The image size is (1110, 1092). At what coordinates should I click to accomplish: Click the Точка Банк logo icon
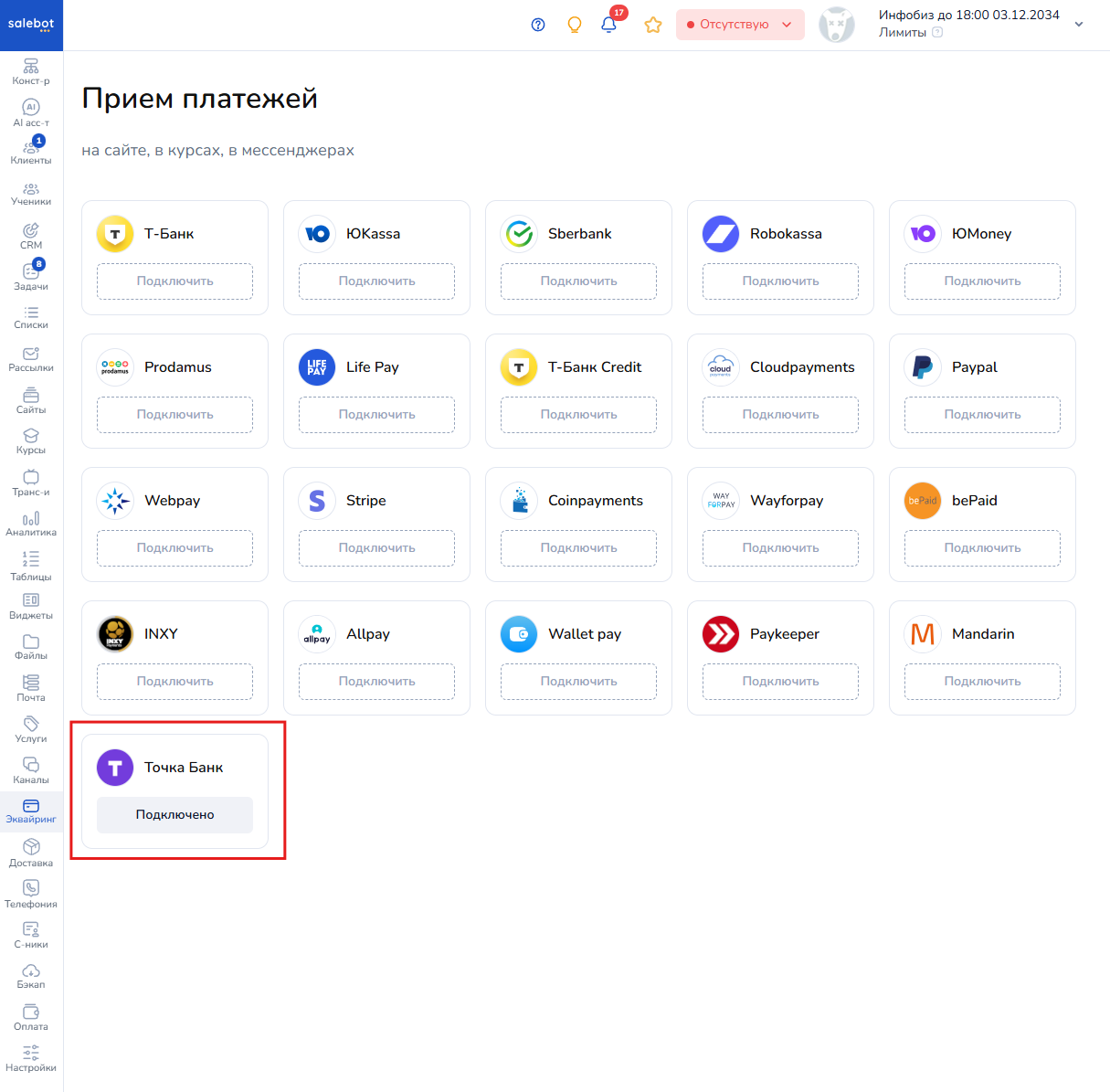pos(115,768)
